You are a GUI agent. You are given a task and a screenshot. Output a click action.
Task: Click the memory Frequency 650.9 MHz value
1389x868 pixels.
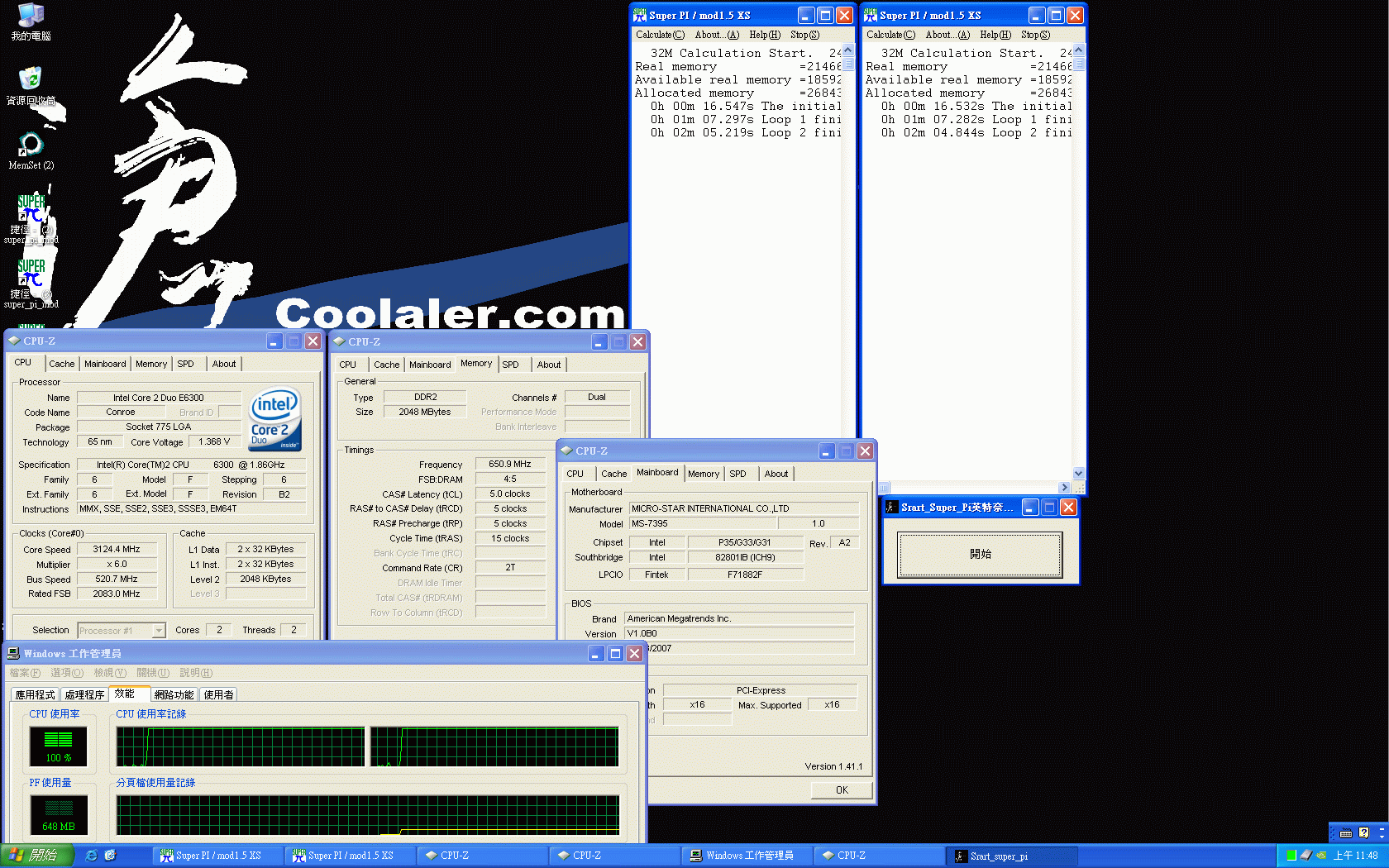pyautogui.click(x=509, y=465)
